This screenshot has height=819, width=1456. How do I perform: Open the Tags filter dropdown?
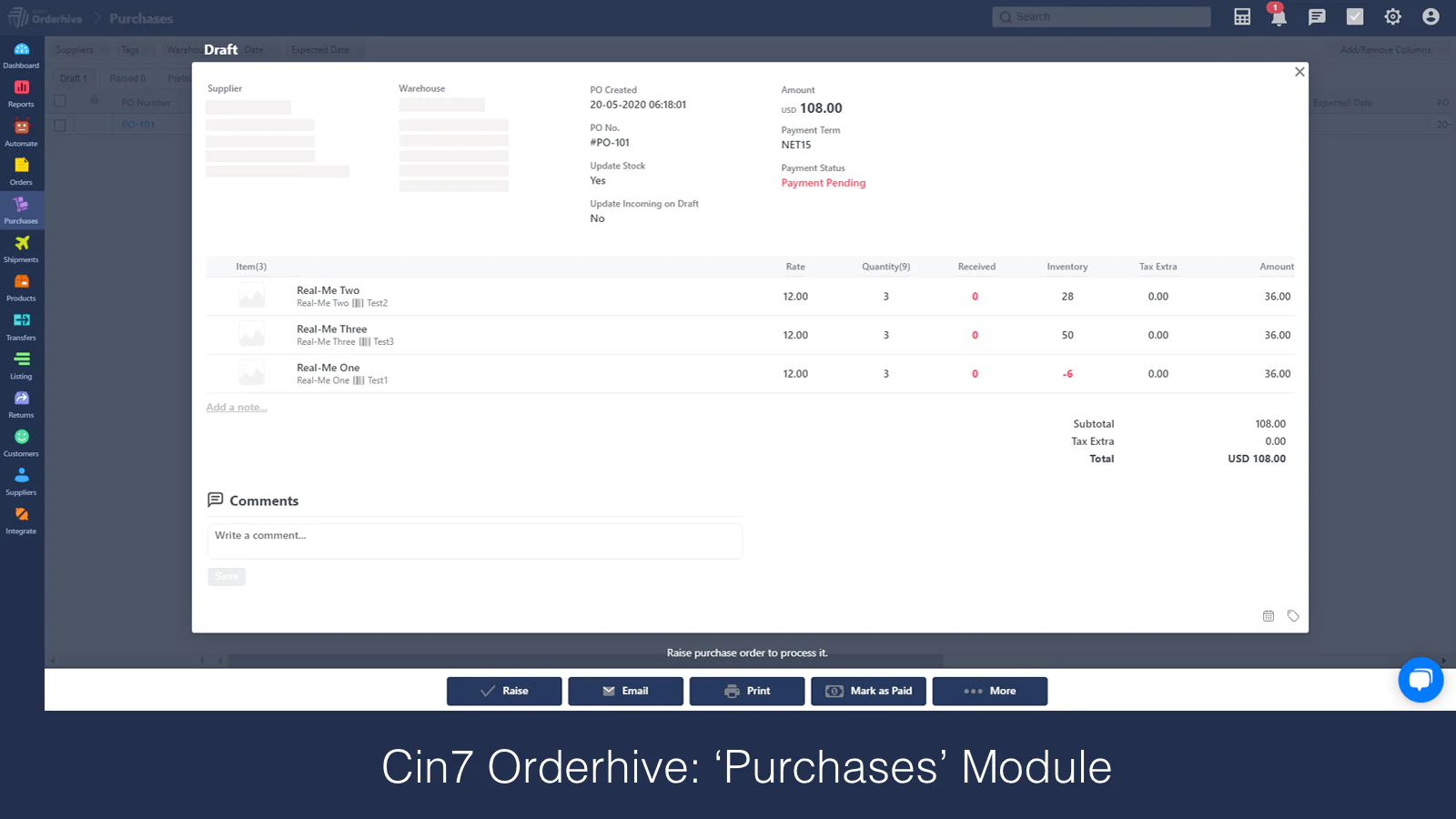135,50
